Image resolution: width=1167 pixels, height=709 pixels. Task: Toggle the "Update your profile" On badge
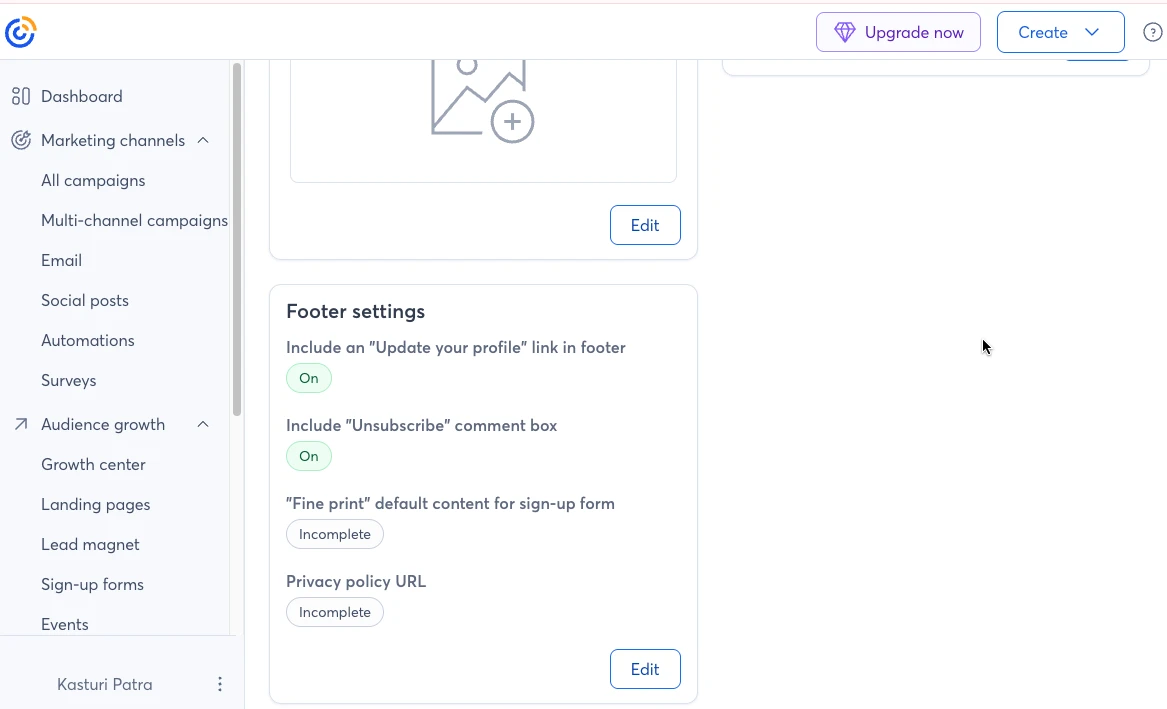(309, 378)
